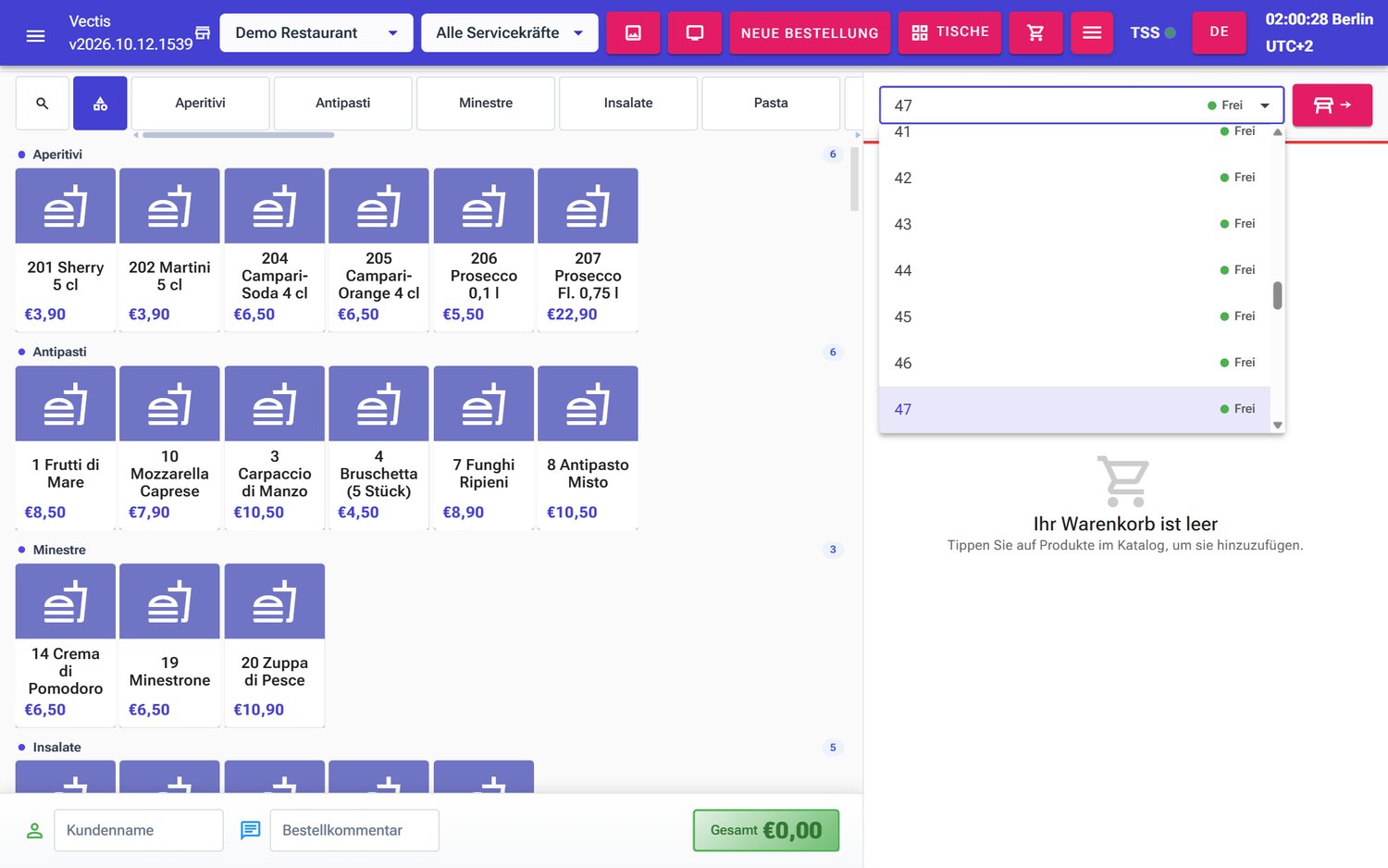Change language with the DE button

click(1219, 32)
